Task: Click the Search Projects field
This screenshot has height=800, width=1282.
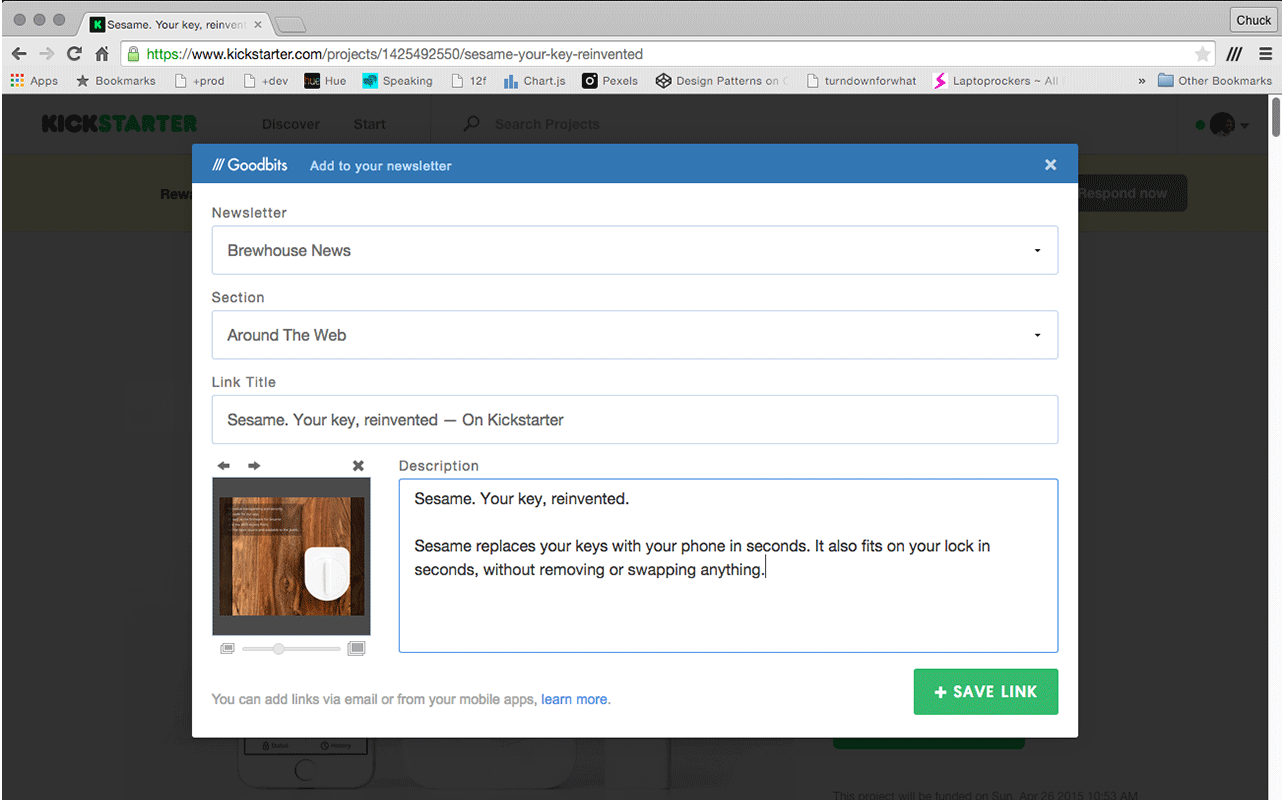Action: [x=547, y=124]
